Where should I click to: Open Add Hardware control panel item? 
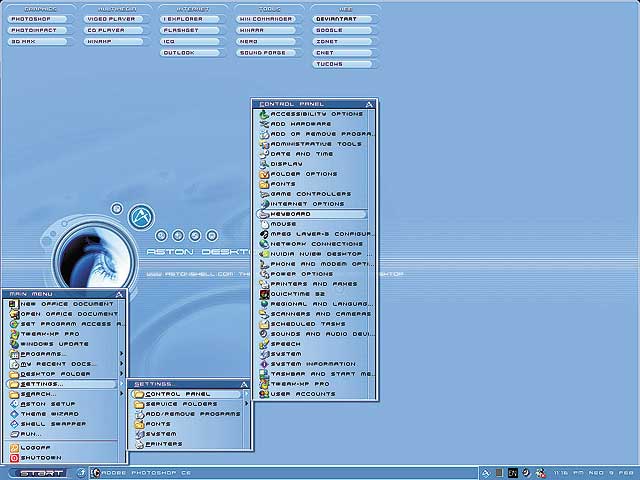pos(313,124)
